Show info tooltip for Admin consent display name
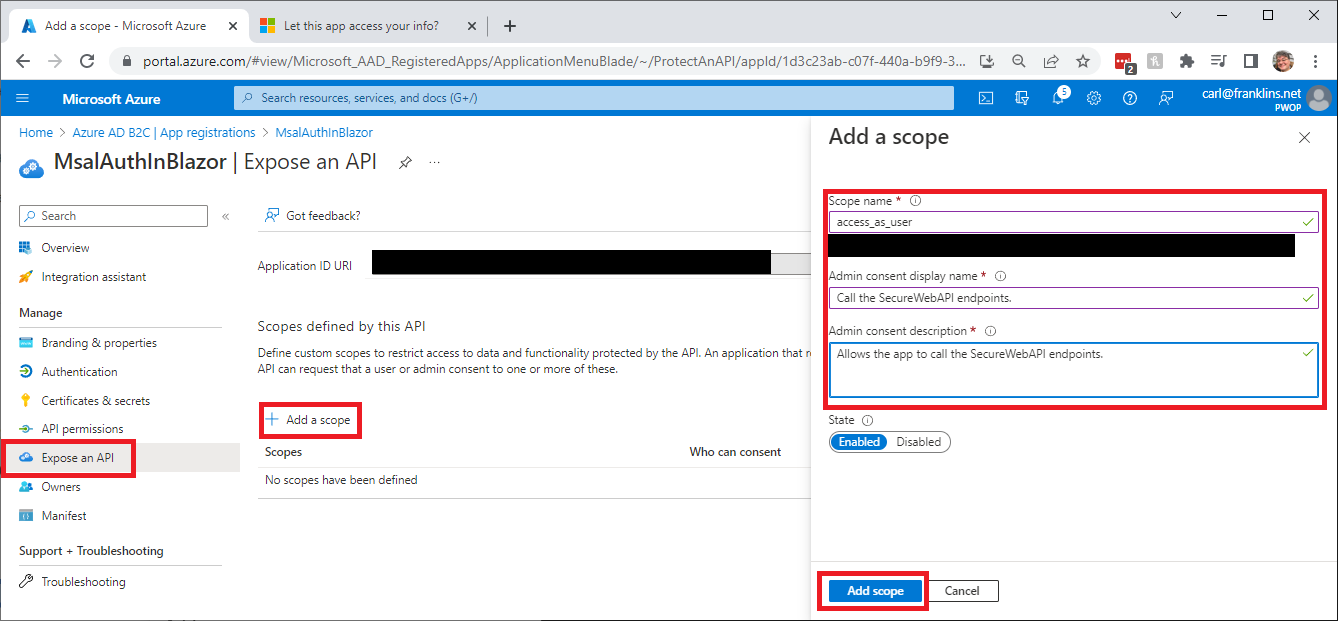This screenshot has height=621, width=1338. click(x=1001, y=276)
